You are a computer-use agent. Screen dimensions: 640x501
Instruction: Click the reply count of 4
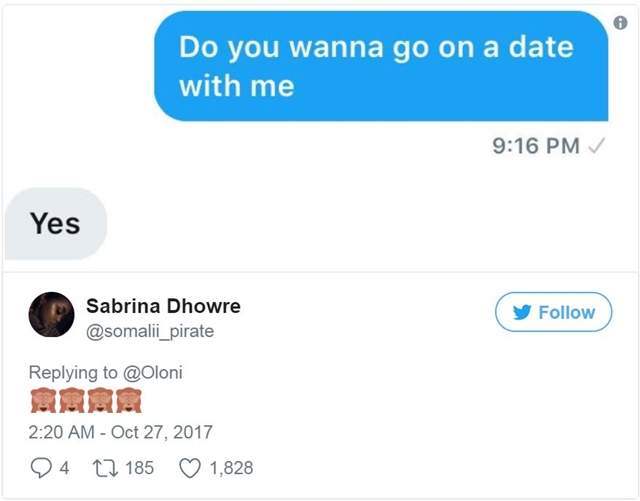pos(64,467)
